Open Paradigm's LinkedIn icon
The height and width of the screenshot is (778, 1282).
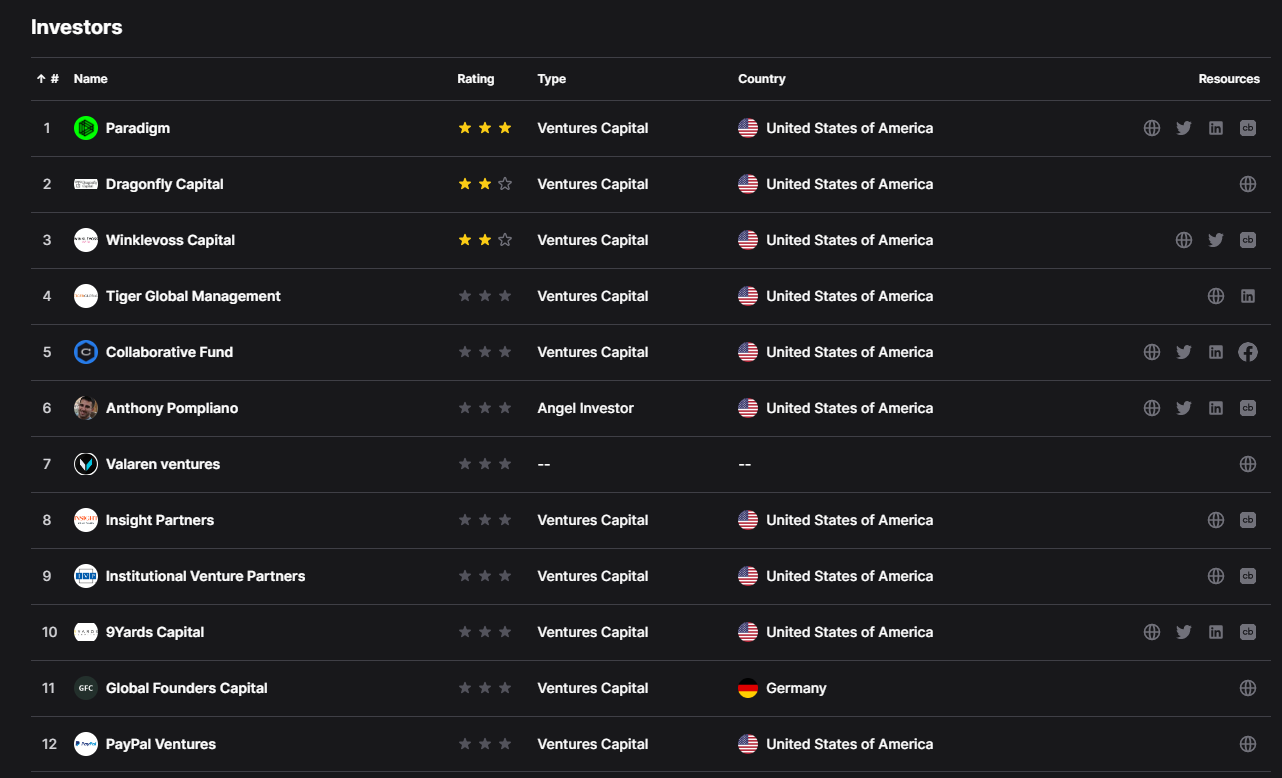[1216, 128]
